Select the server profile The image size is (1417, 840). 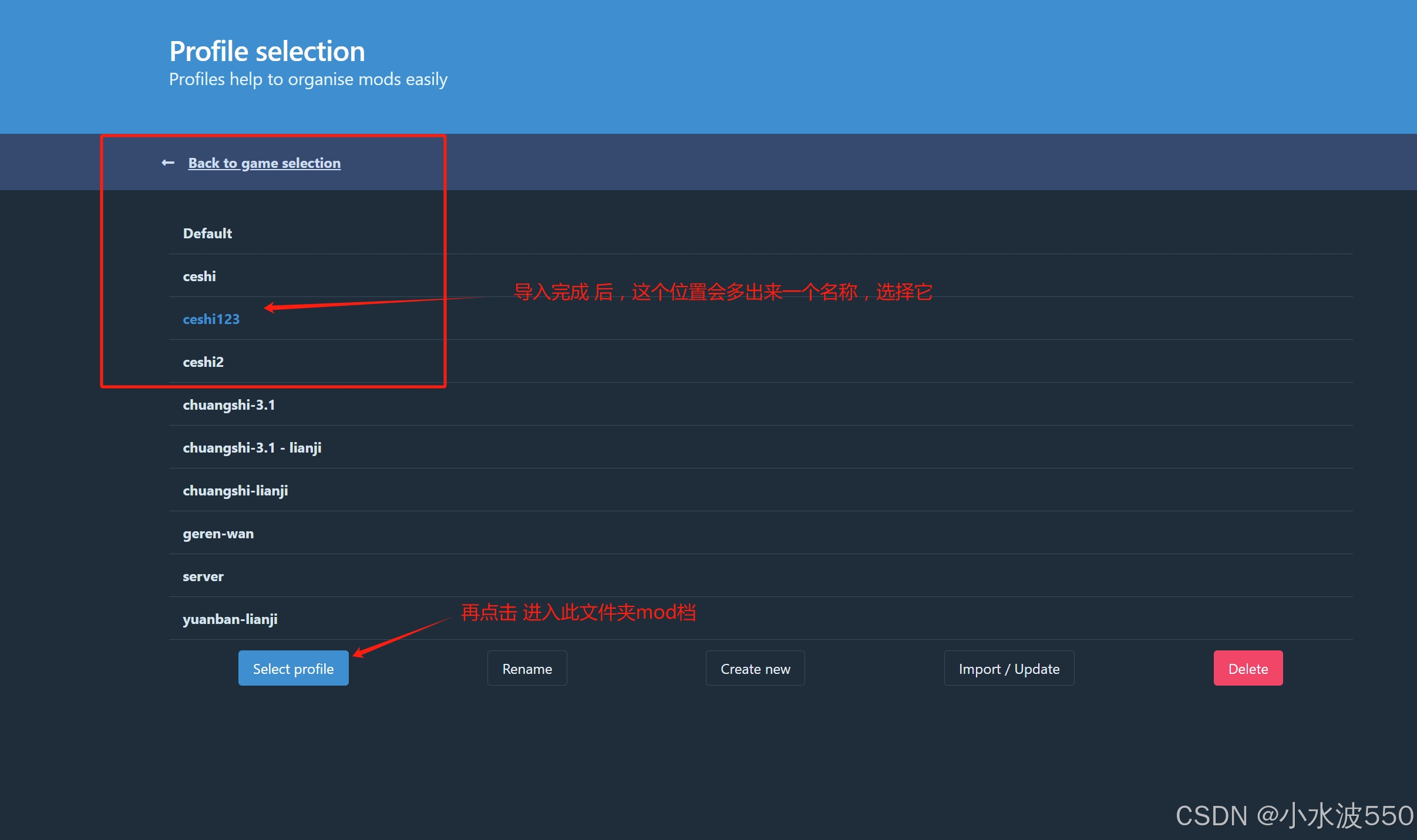point(203,576)
